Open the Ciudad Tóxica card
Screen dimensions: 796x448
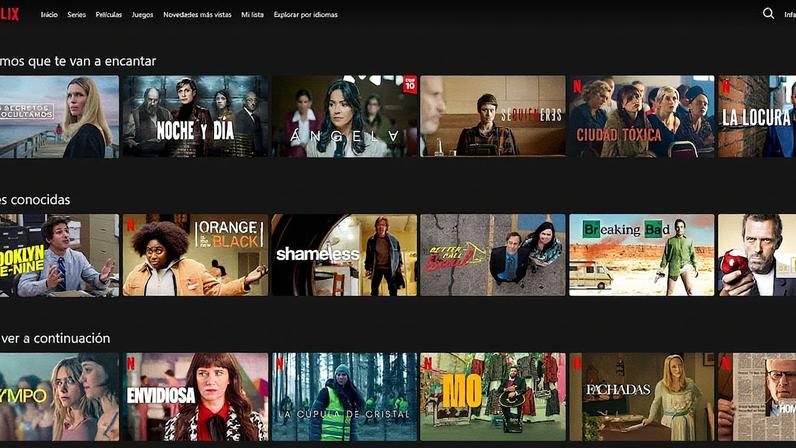click(642, 116)
